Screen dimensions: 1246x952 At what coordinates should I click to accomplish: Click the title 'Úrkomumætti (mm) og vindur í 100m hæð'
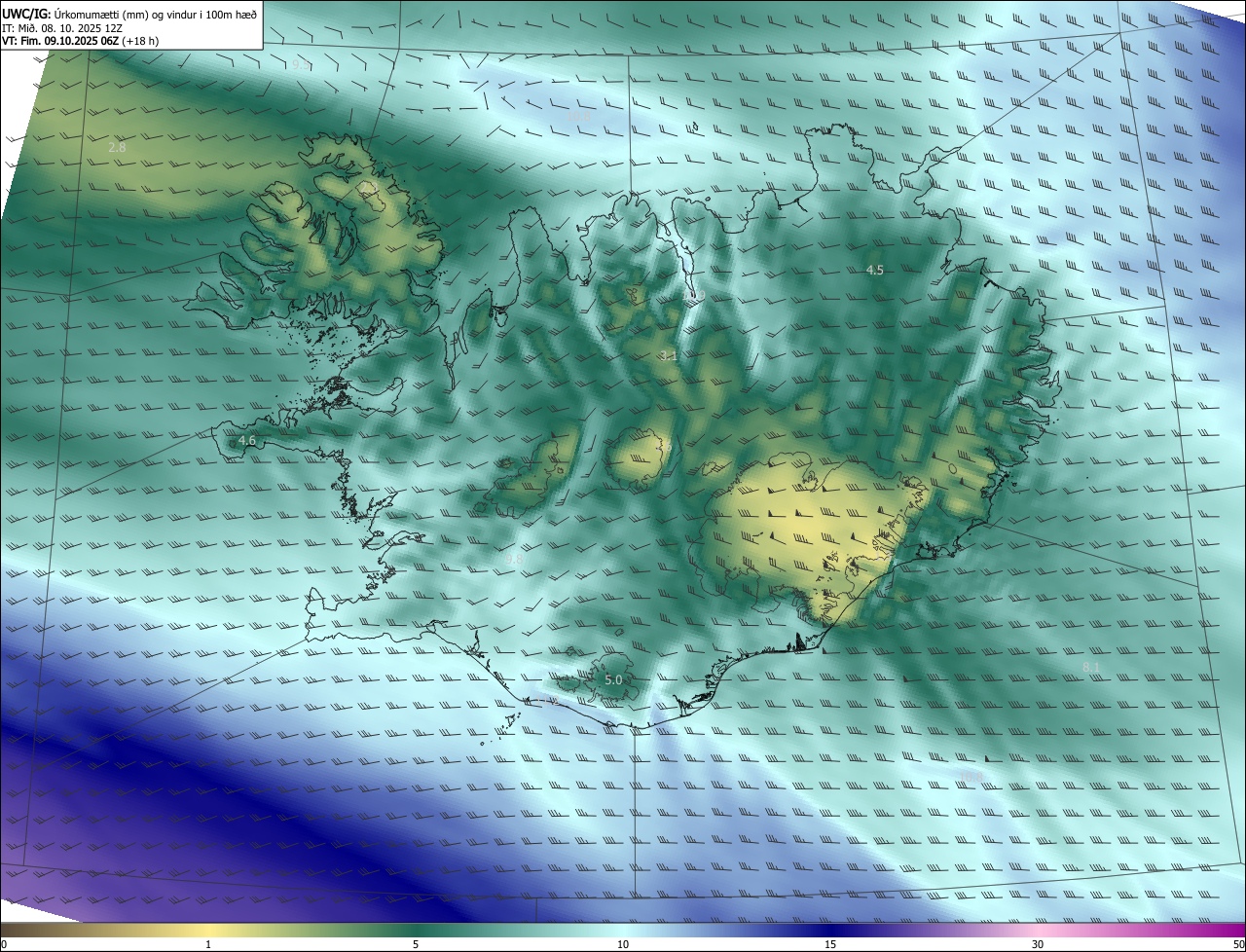coord(155,13)
